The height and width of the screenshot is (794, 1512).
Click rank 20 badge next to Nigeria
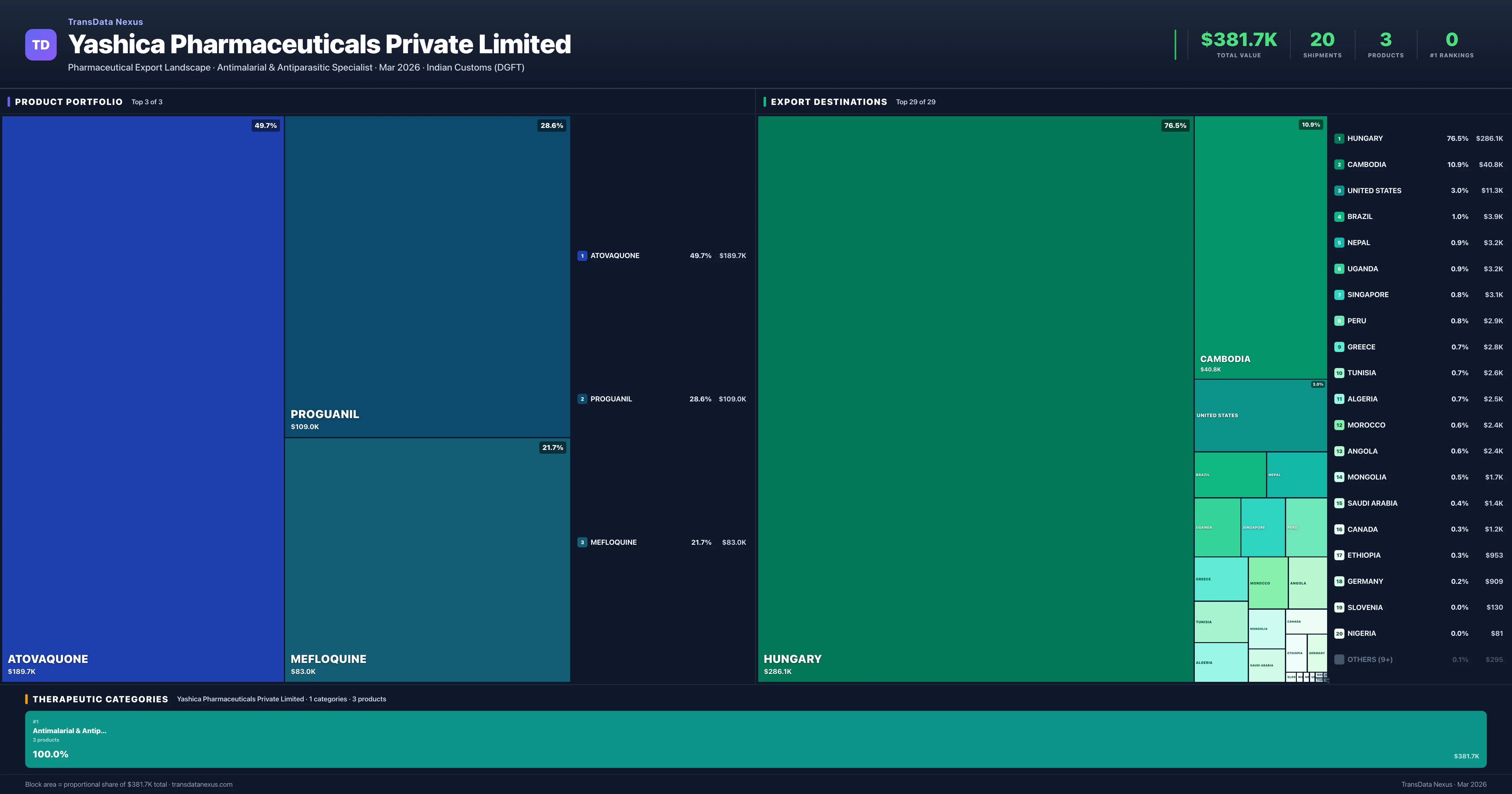pyautogui.click(x=1339, y=634)
